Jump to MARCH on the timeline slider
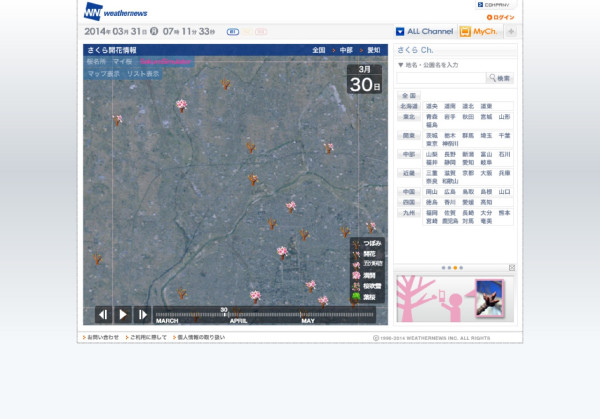This screenshot has width=600, height=419. (167, 321)
